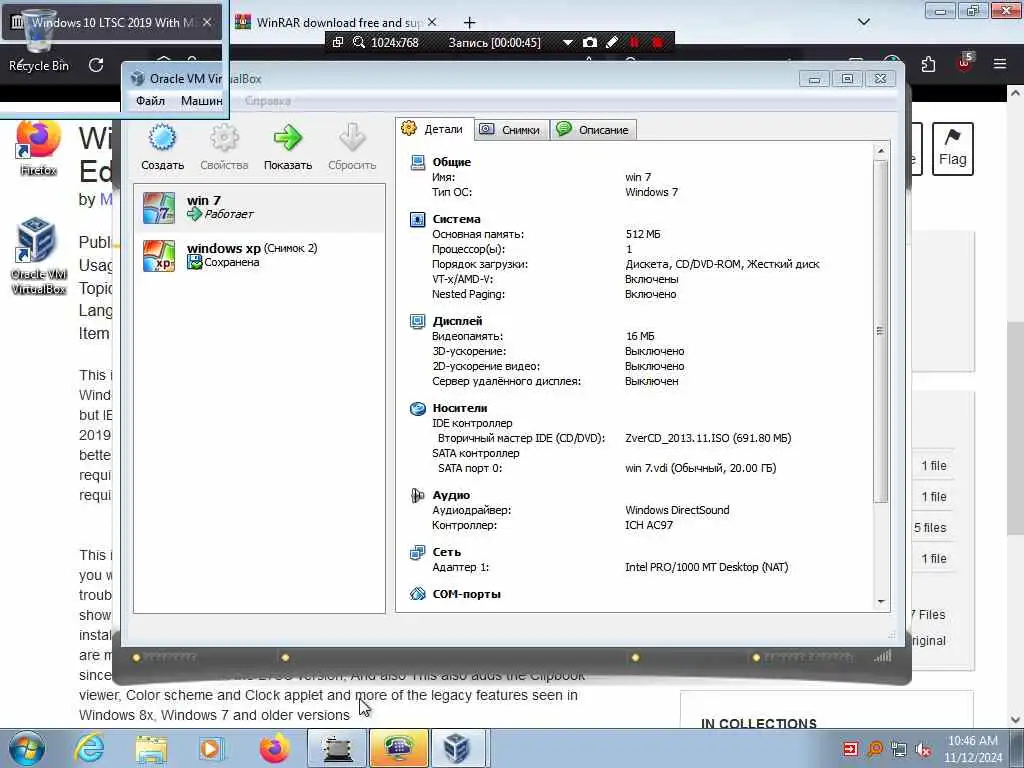The image size is (1024, 768).
Task: Pause the screen recording
Action: 634,42
